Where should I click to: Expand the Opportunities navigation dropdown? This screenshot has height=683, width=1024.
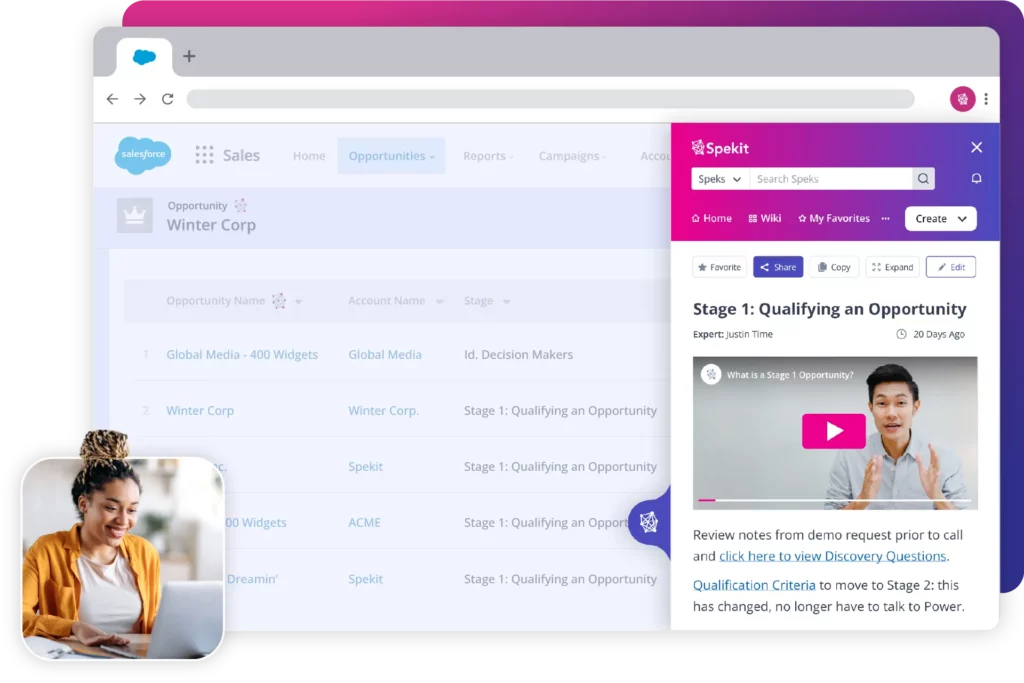(391, 155)
